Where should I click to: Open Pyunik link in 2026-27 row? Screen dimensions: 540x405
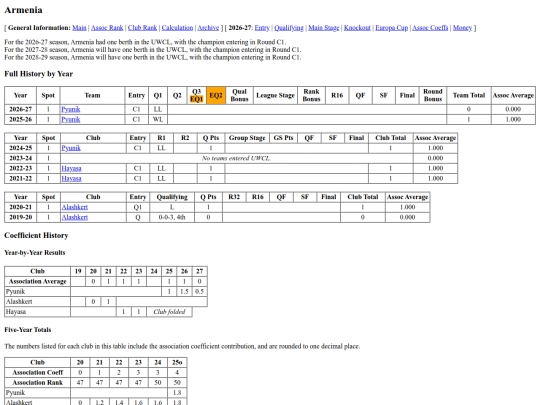coord(71,110)
